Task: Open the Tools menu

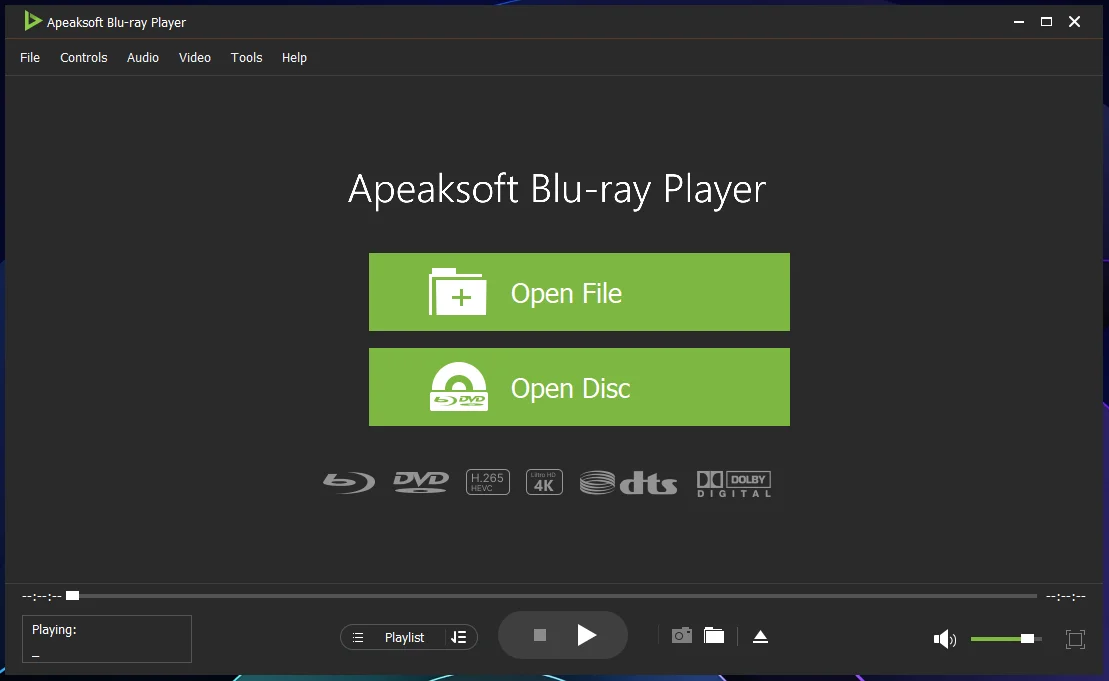Action: coord(246,57)
